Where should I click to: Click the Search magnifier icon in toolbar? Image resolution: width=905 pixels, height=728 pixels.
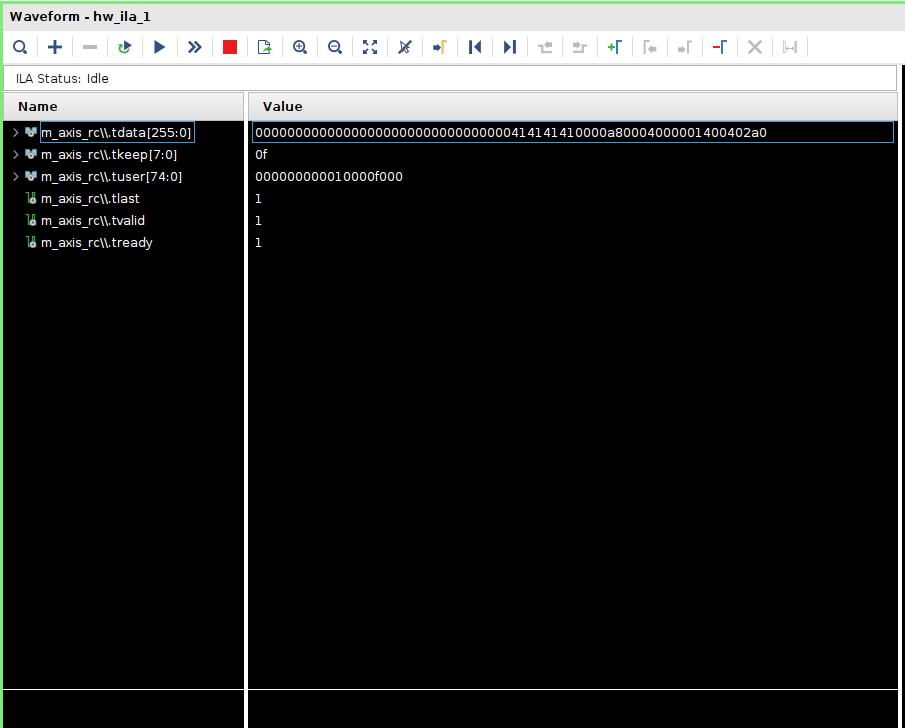[20, 47]
